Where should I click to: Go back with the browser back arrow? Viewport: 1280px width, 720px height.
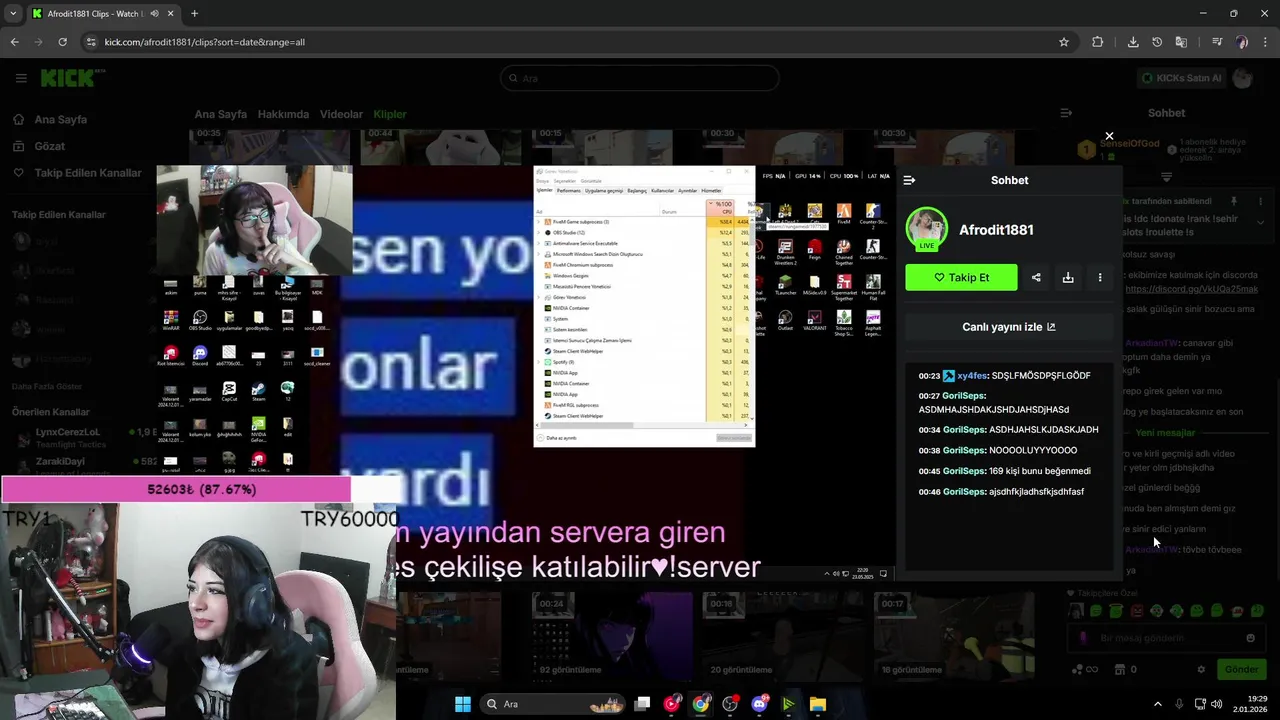[x=14, y=42]
